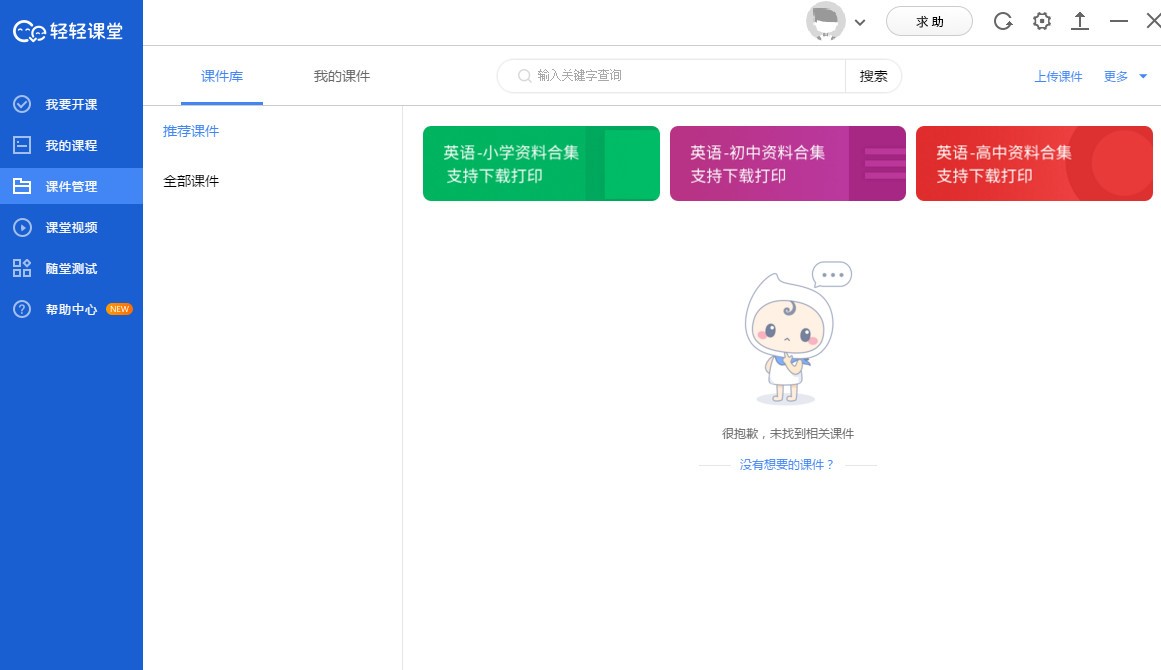The height and width of the screenshot is (670, 1161).
Task: Open the 英语-初中资料合集 banner
Action: pyautogui.click(x=787, y=163)
